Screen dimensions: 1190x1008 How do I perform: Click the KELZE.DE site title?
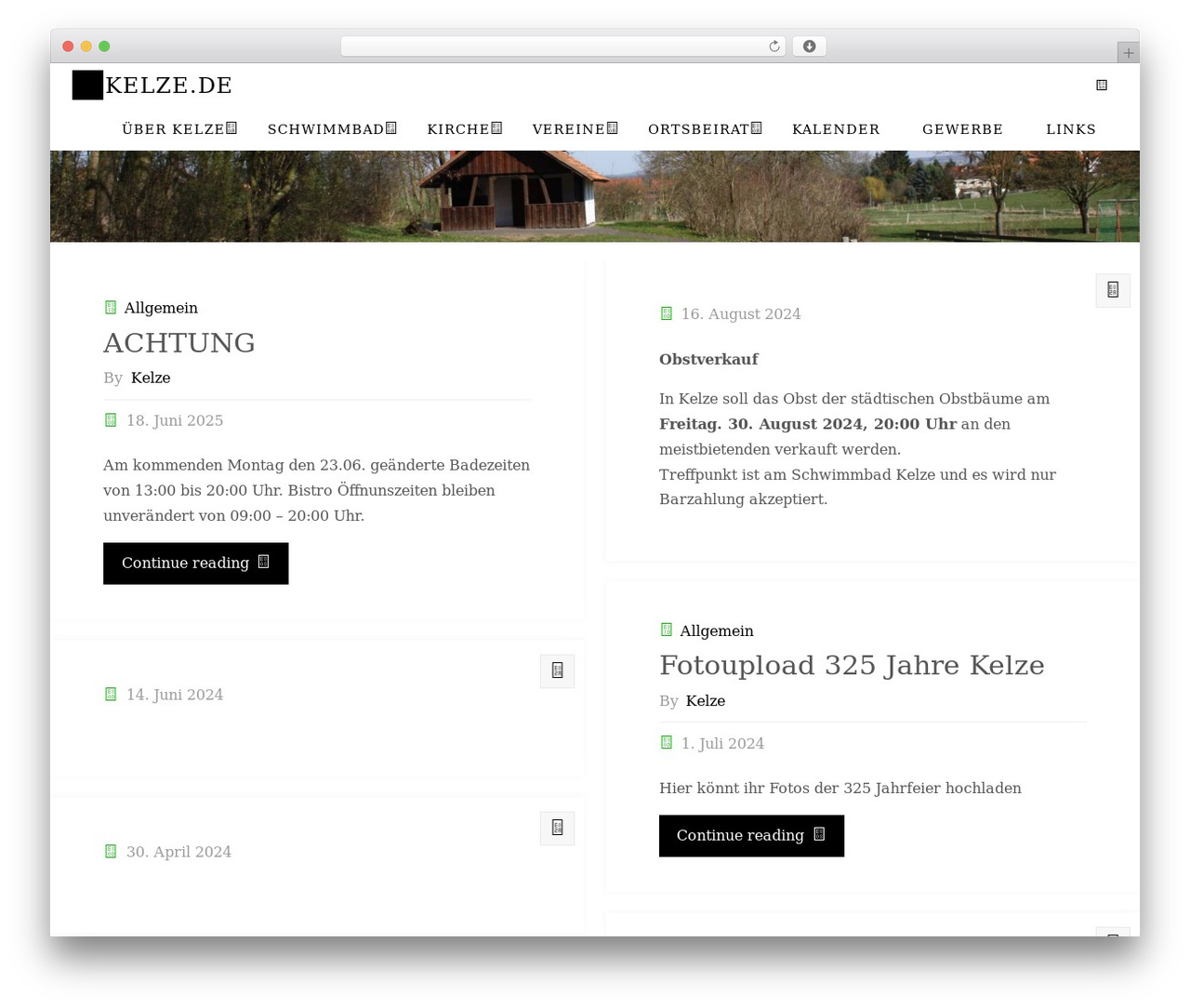(169, 86)
